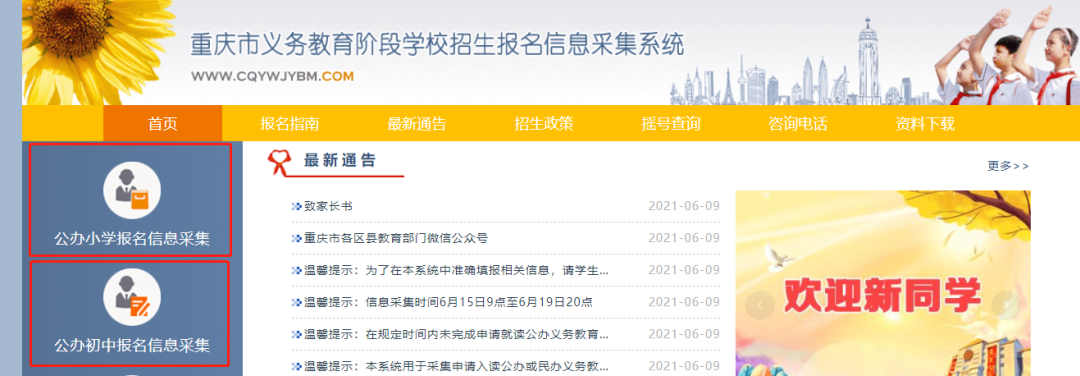Open announcement 信息采集时间6月15日9点至6月19日20点
The width and height of the screenshot is (1080, 376).
[x=448, y=302]
